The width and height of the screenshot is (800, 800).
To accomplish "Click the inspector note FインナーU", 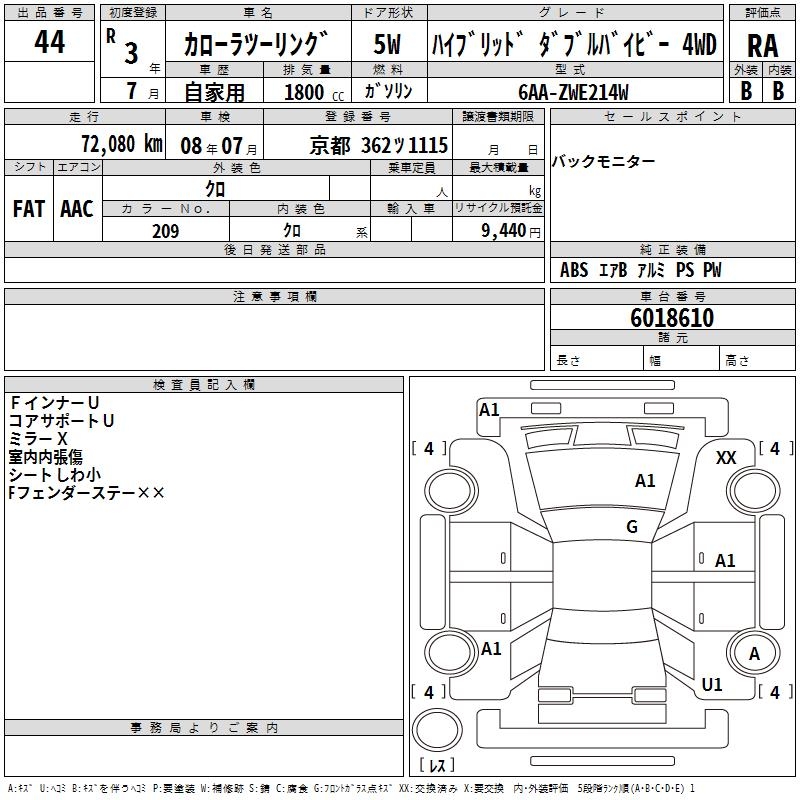I will 54,403.
